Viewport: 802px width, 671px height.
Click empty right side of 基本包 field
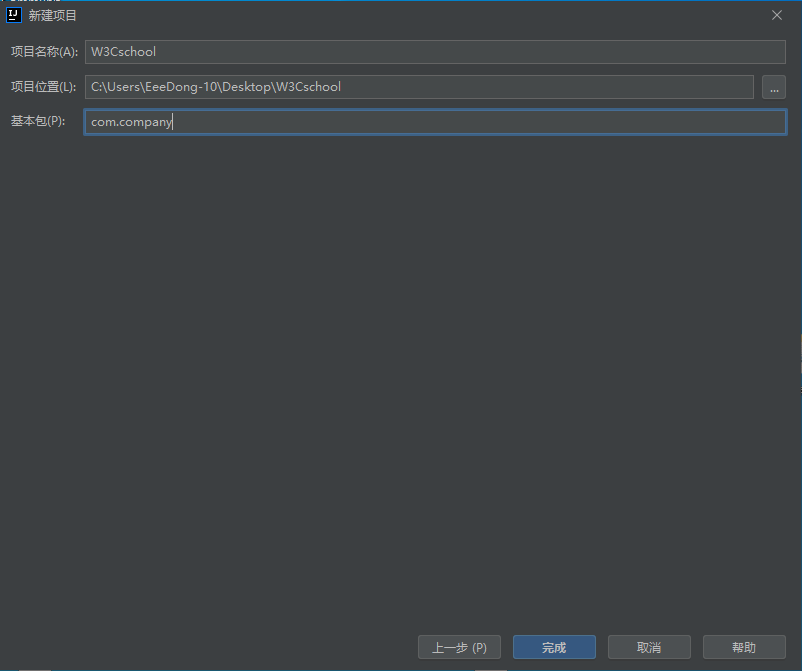coord(600,122)
